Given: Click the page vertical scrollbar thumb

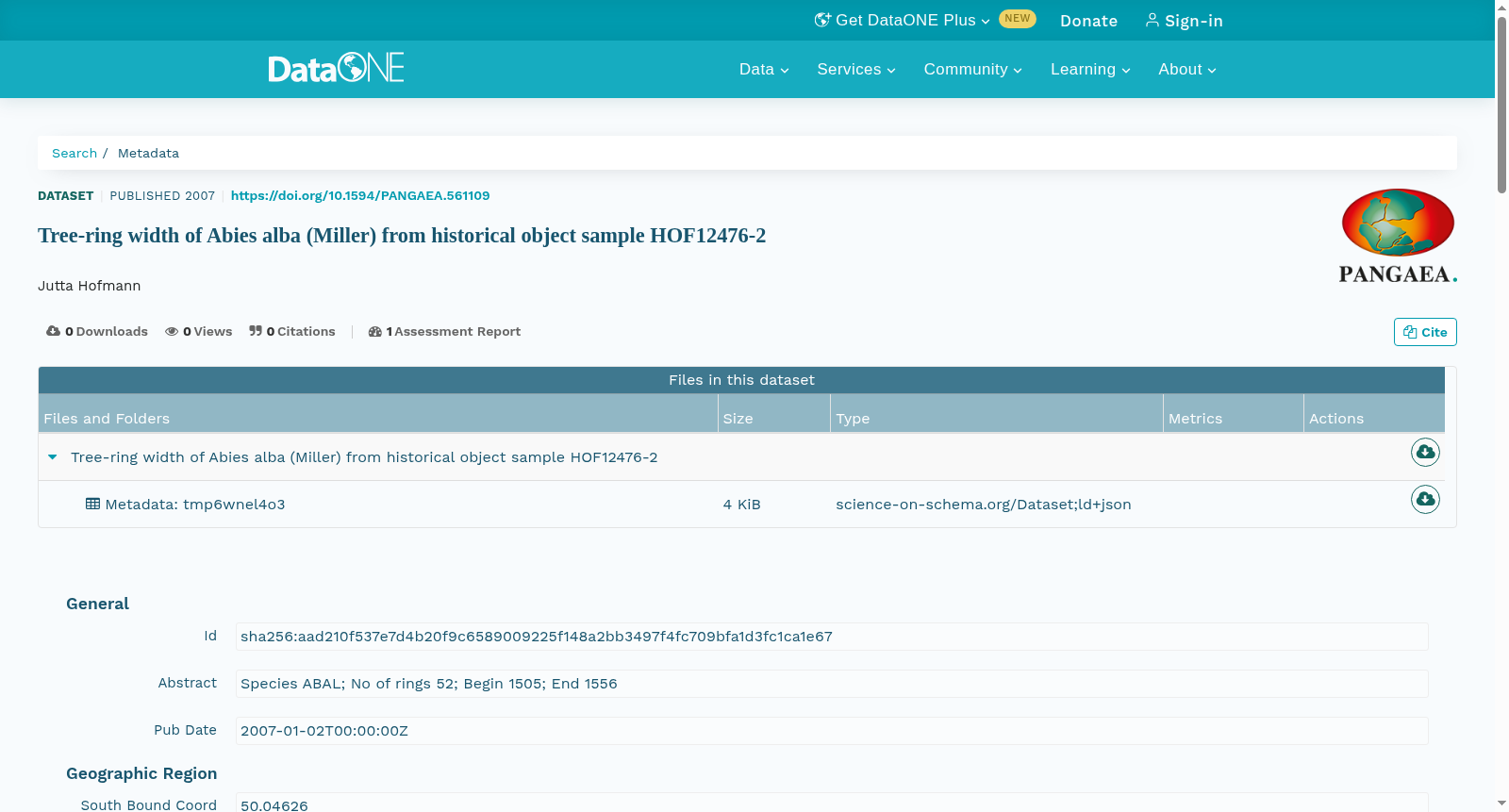Looking at the screenshot, I should pyautogui.click(x=1501, y=104).
